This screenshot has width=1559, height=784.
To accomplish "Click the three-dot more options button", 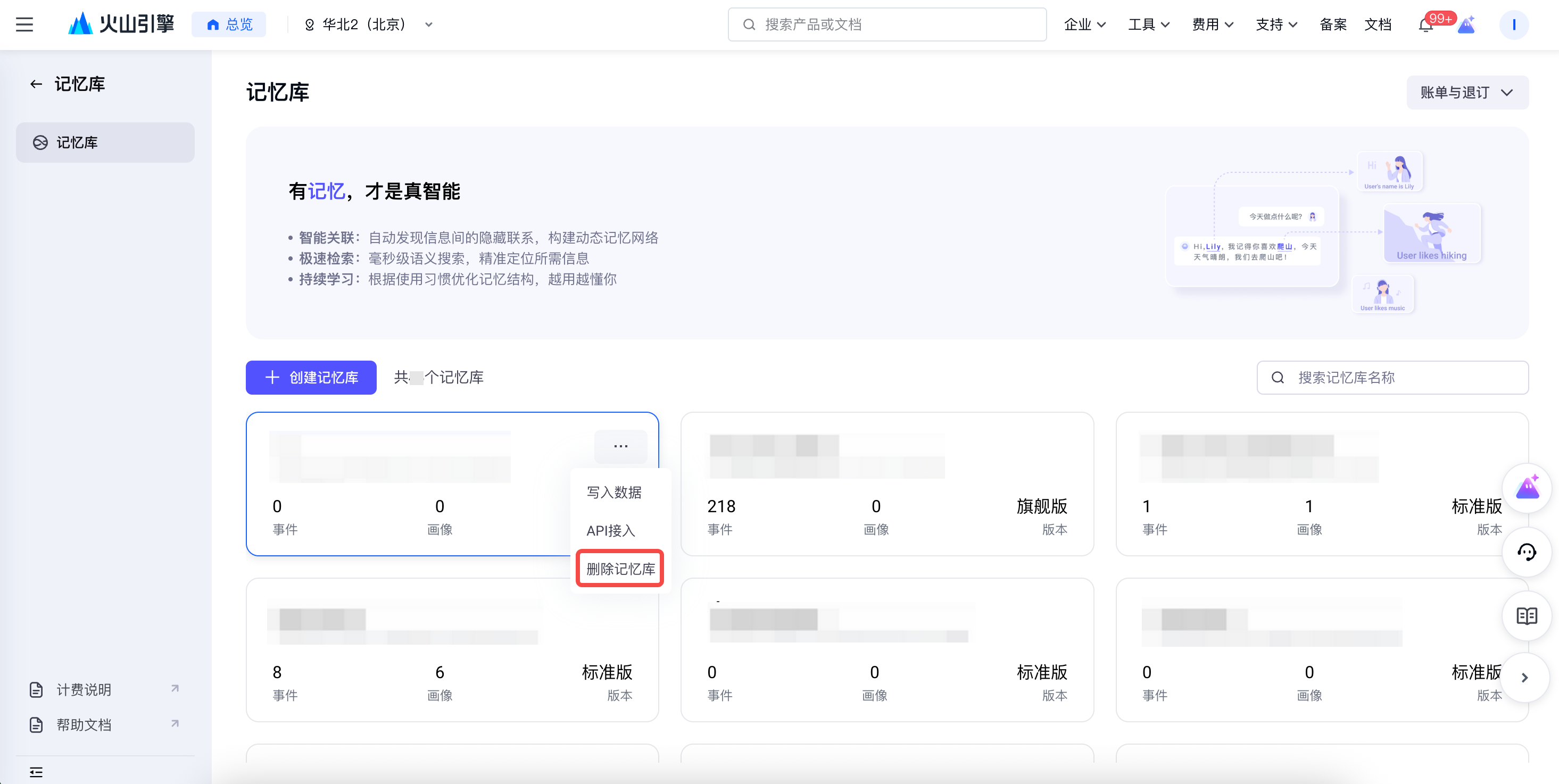I will click(620, 446).
